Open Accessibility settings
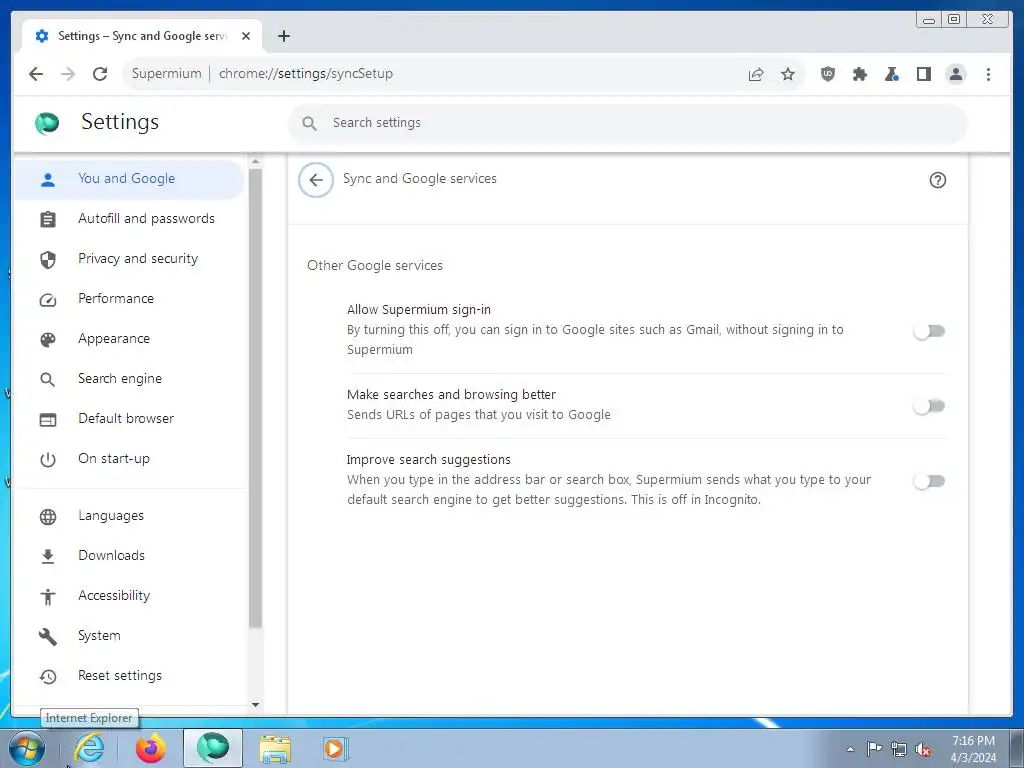 [x=129, y=596]
